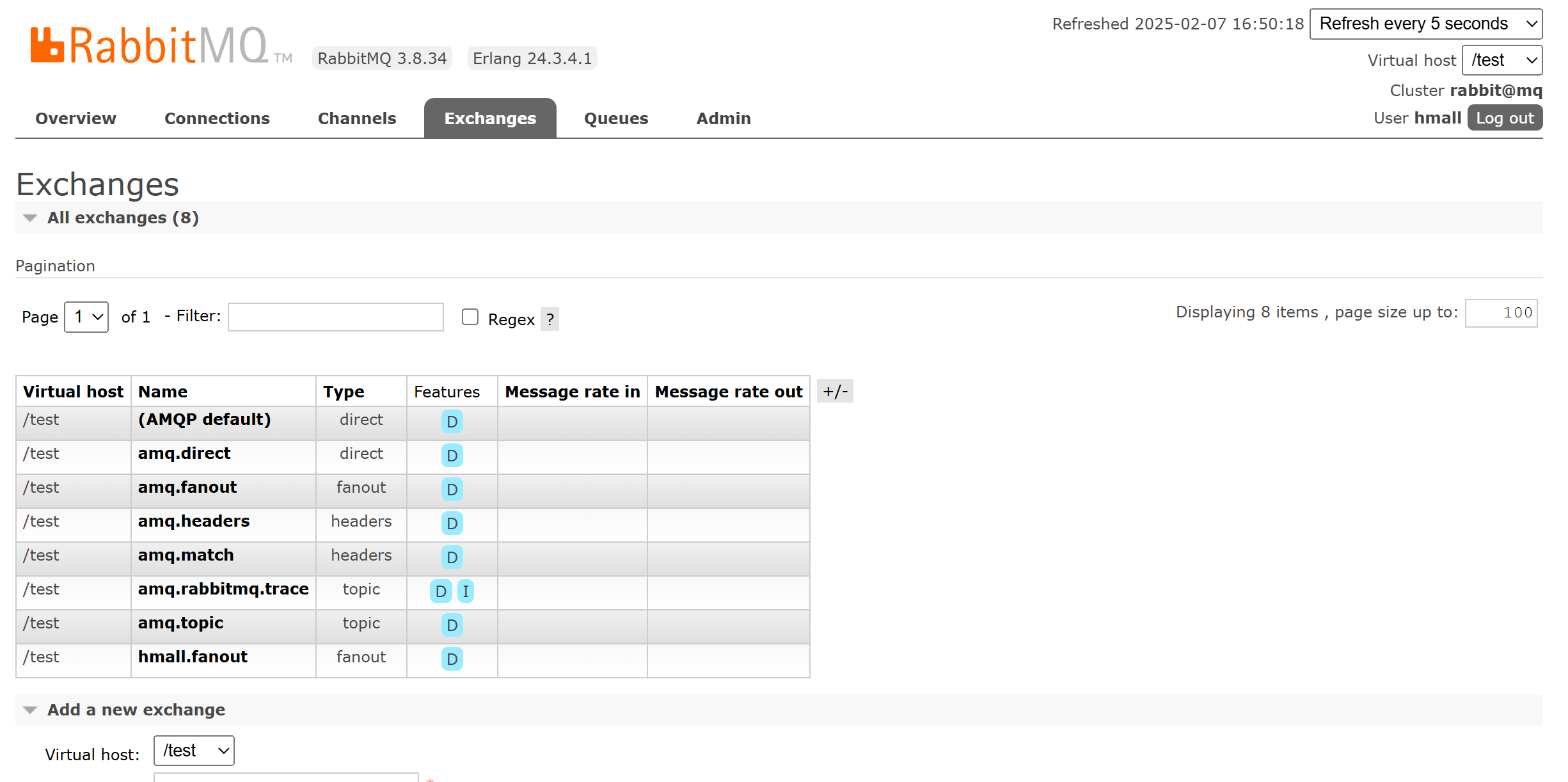Open the hmall.fanout exchange link

click(193, 657)
